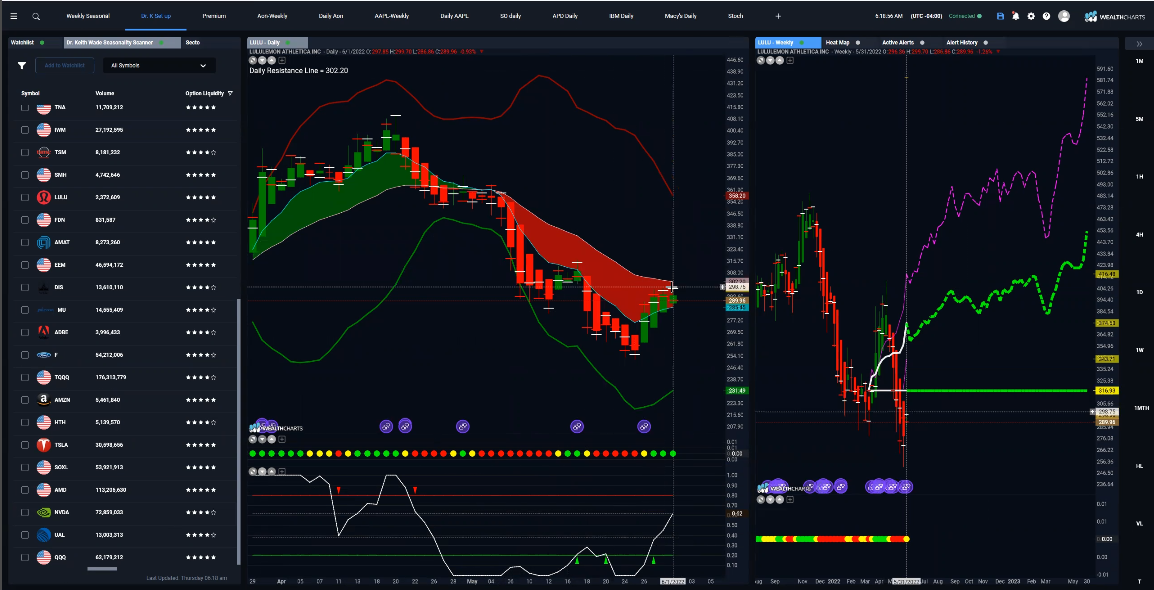Open the IBM Daily tab
1154x590 pixels.
pos(621,15)
